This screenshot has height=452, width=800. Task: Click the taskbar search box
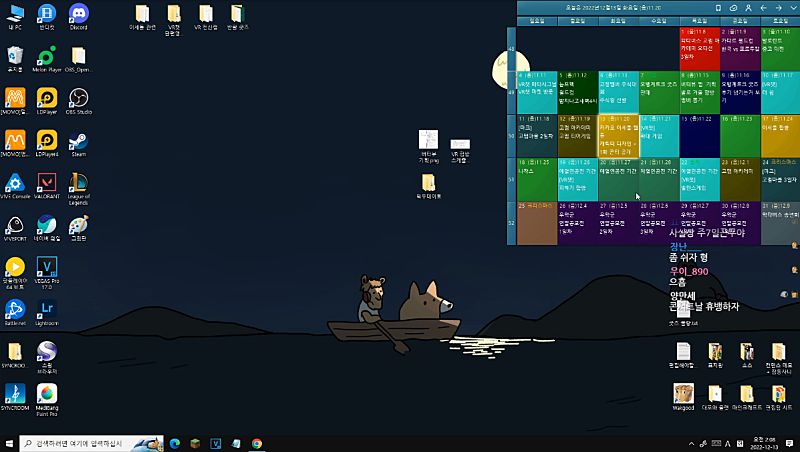pos(90,443)
